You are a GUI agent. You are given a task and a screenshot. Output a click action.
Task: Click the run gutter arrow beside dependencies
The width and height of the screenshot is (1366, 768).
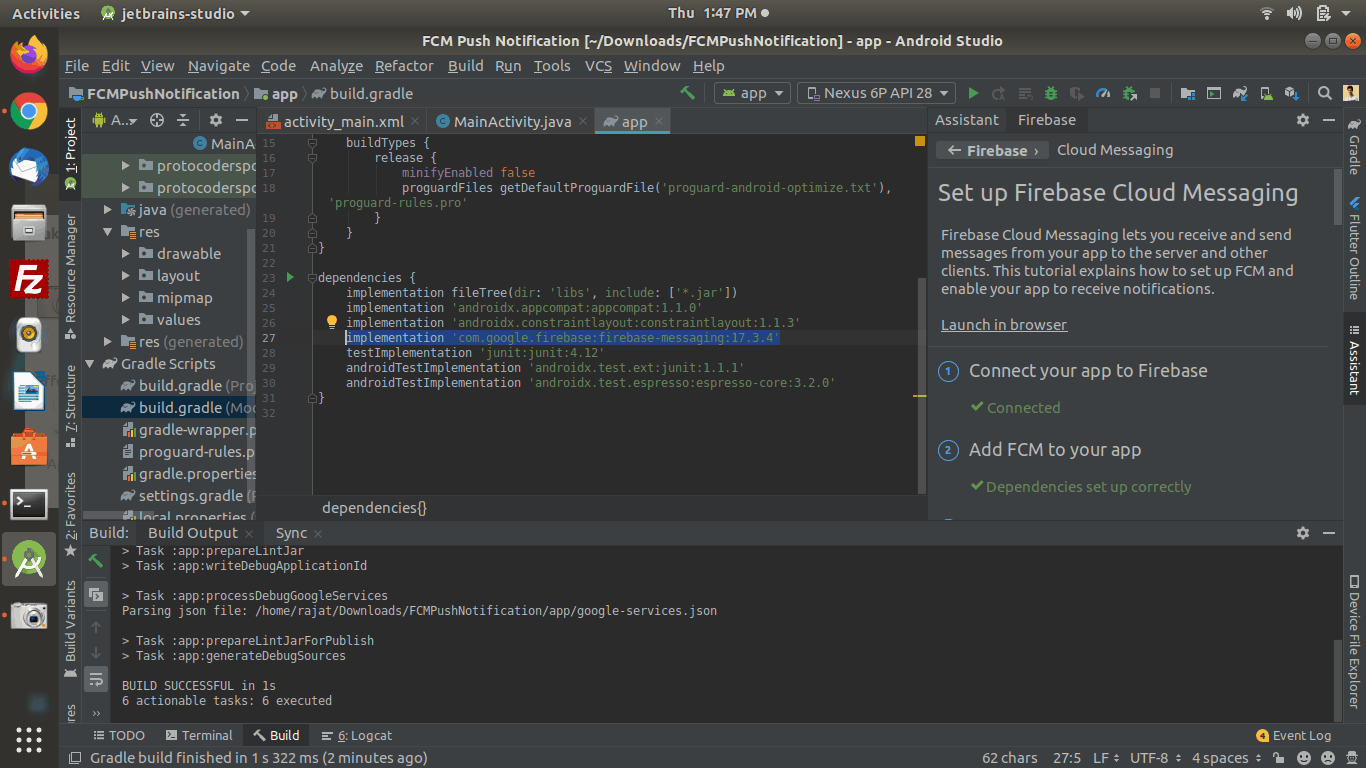pyautogui.click(x=290, y=277)
